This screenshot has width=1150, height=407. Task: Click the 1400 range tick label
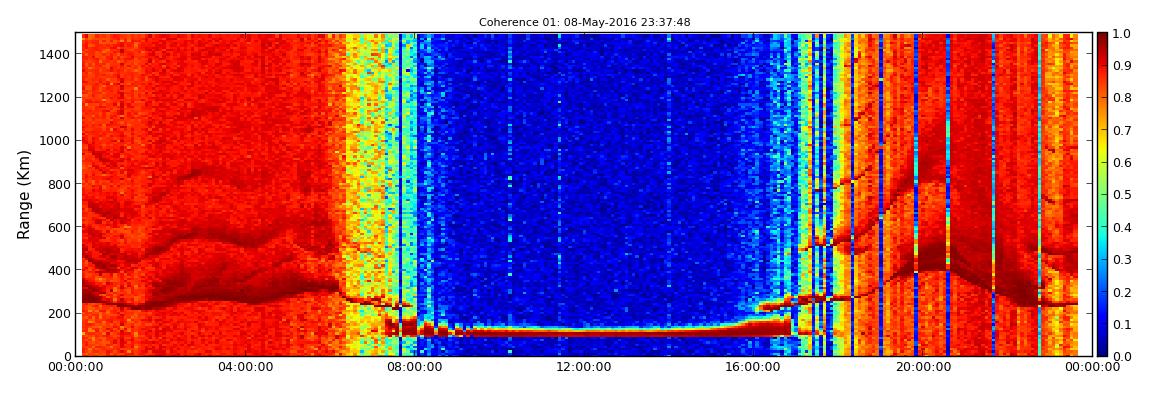coord(56,54)
